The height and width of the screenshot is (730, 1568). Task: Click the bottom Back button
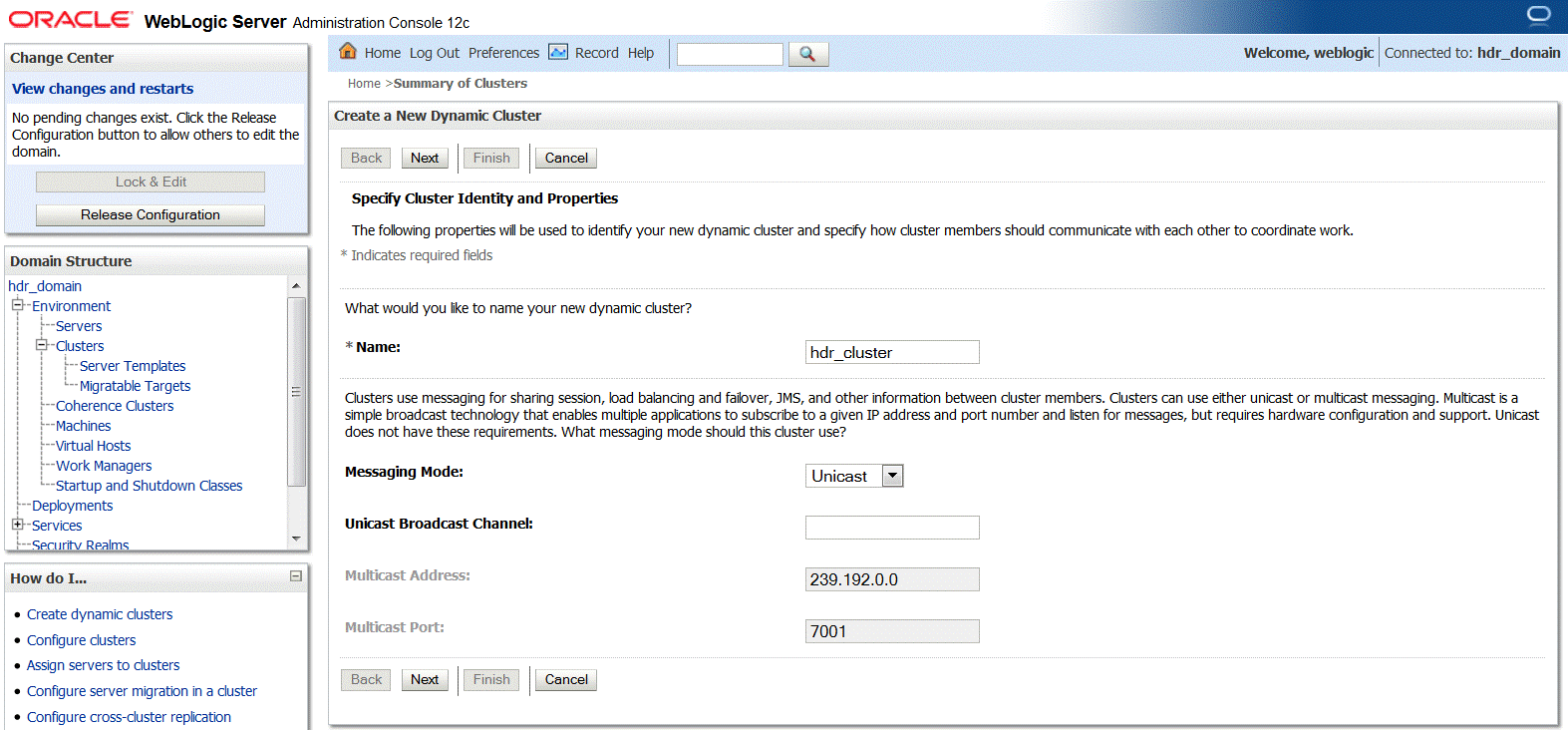(x=366, y=679)
